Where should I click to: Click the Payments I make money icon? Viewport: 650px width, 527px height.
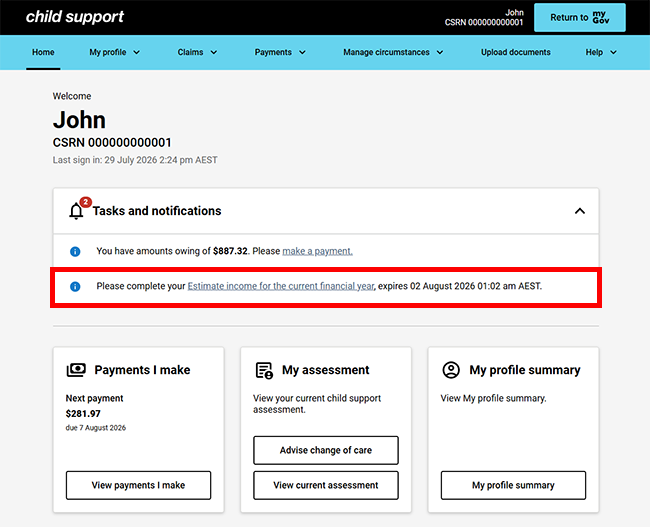point(76,370)
